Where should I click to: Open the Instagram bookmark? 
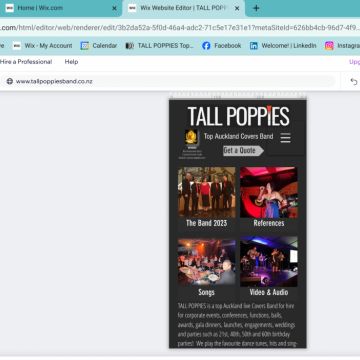342,46
